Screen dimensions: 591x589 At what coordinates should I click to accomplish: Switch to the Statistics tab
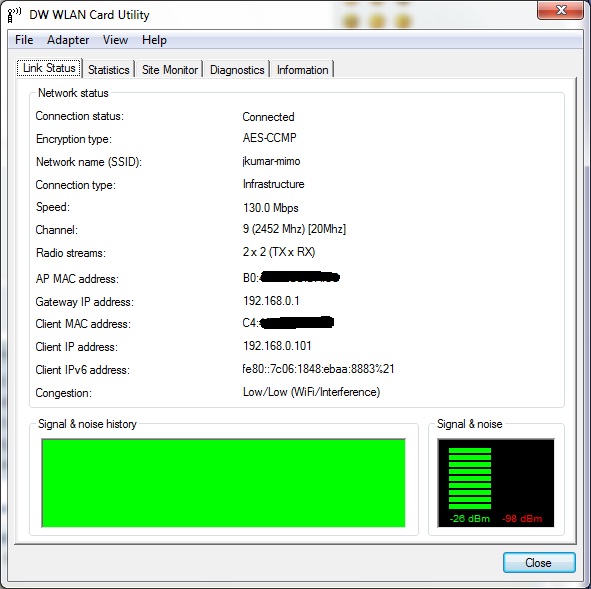(109, 70)
